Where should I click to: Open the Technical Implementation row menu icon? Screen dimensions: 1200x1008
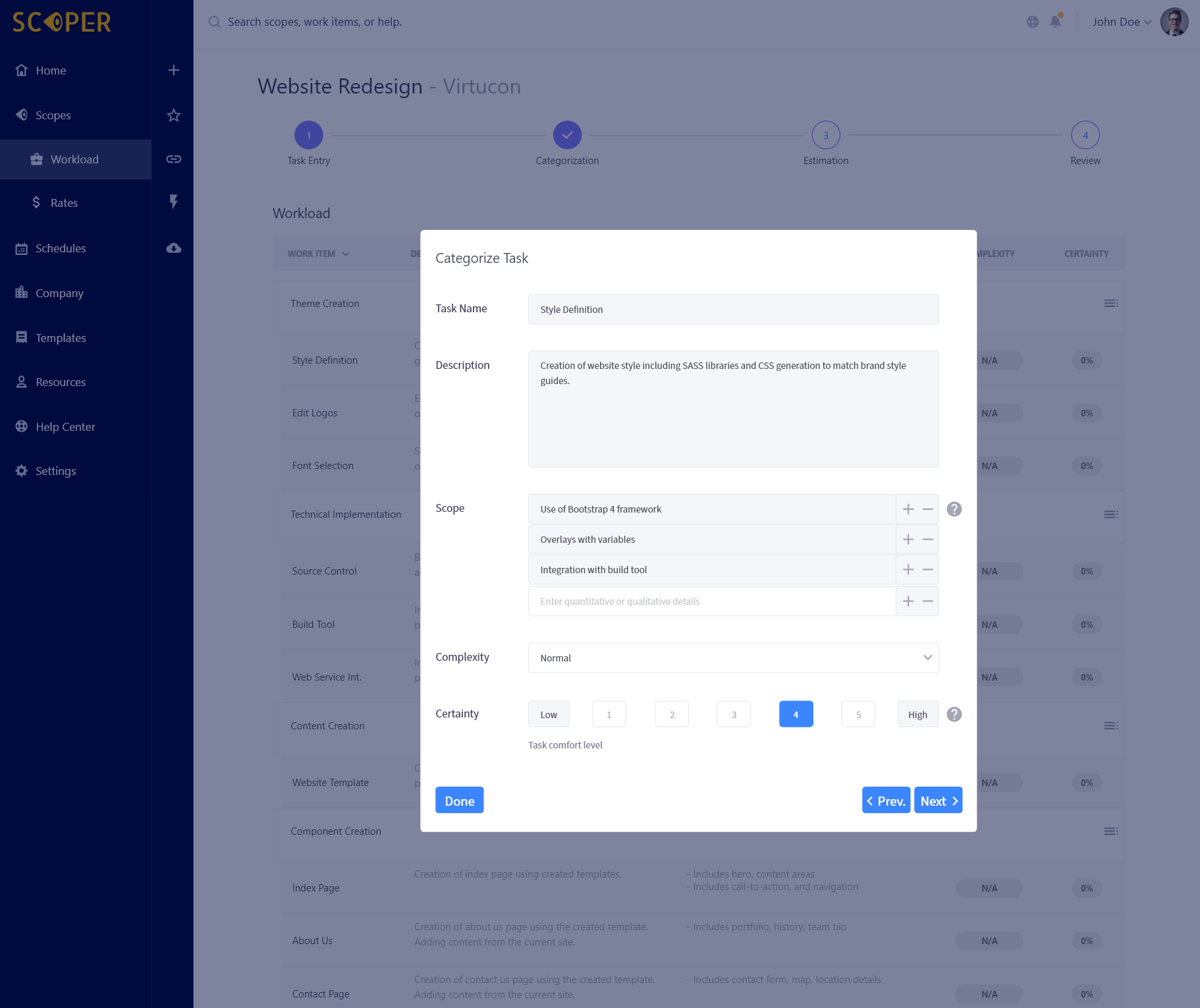pyautogui.click(x=1111, y=515)
